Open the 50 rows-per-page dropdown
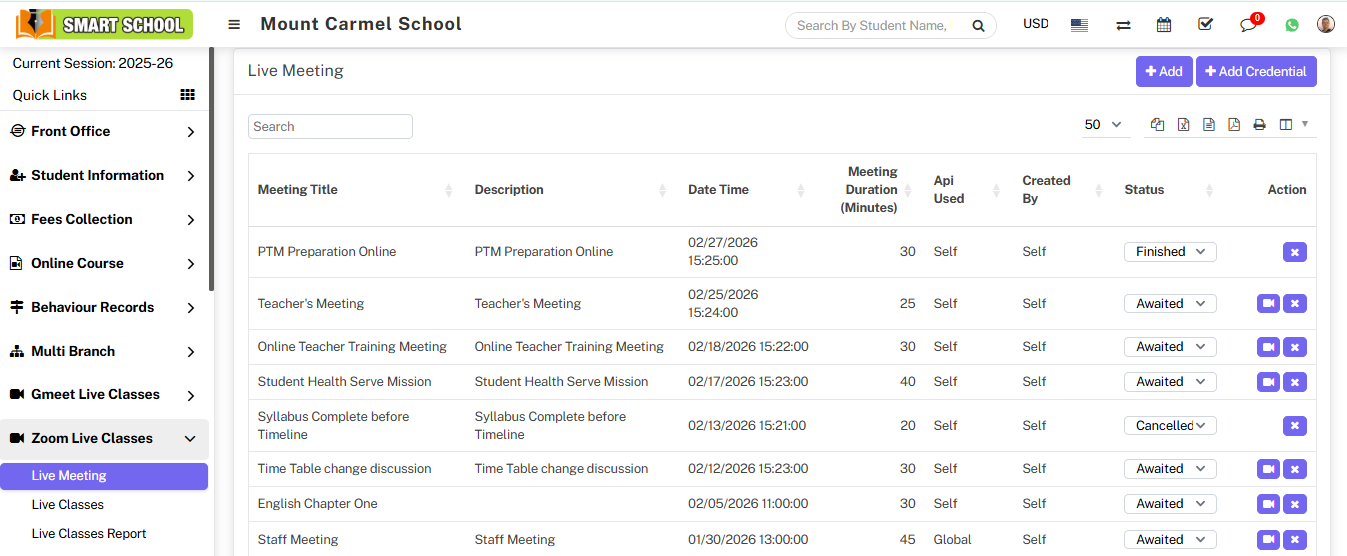 tap(1103, 125)
